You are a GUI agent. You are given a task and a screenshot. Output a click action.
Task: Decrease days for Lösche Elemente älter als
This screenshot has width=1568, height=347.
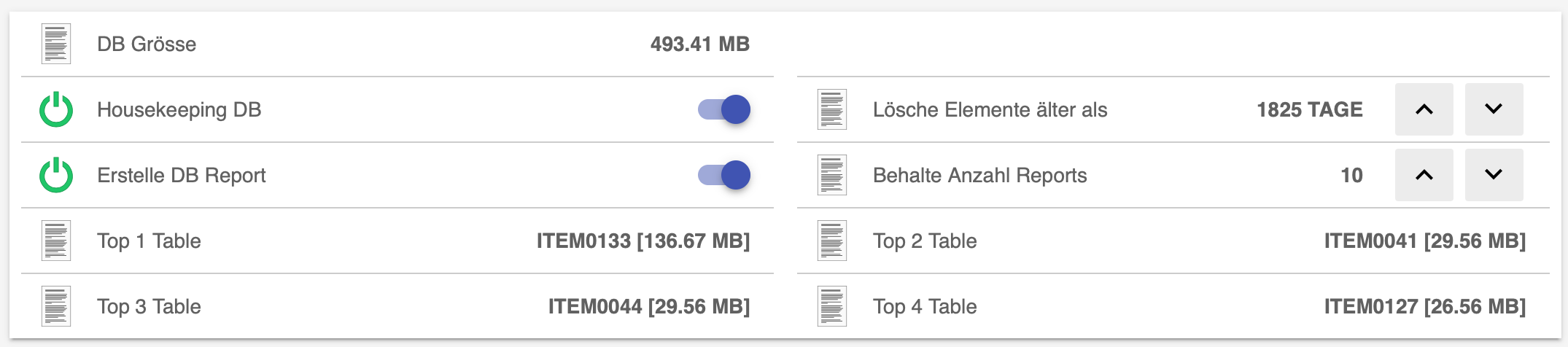pyautogui.click(x=1494, y=109)
